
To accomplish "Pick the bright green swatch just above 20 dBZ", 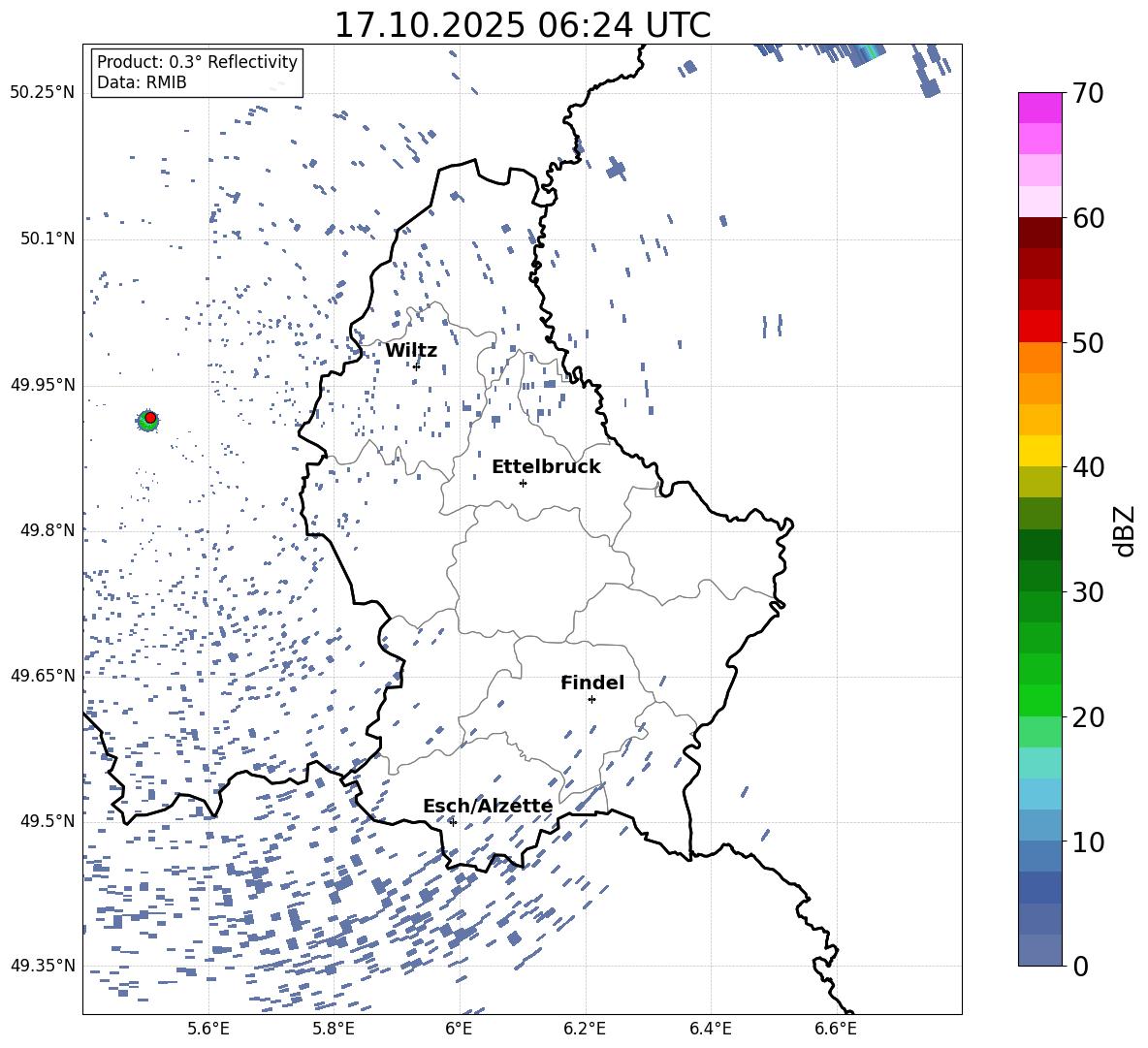I will click(1039, 700).
